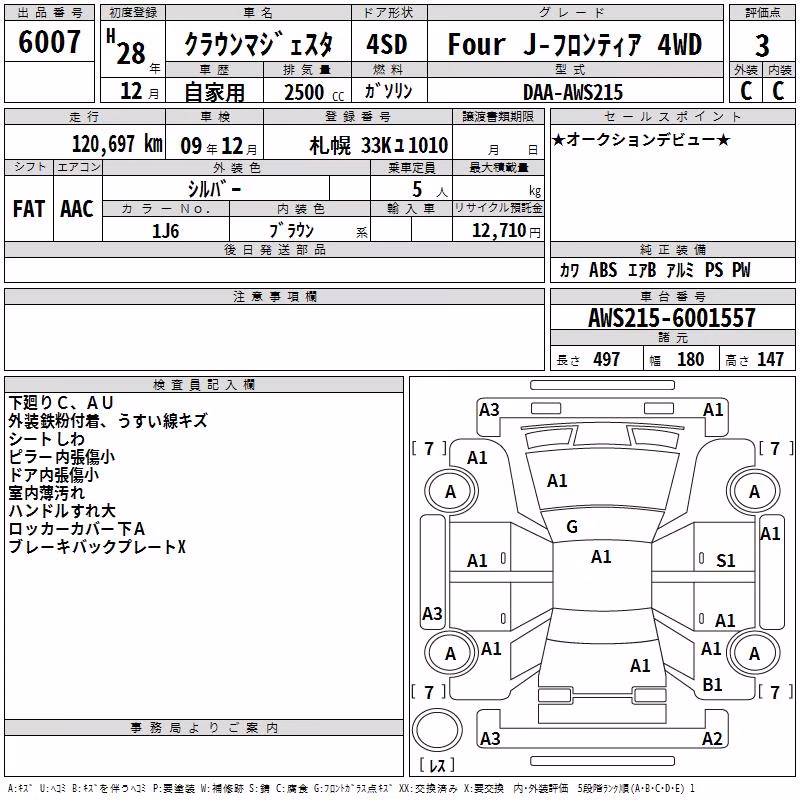Click registration number 札幌 33Kユ1010

379,145
